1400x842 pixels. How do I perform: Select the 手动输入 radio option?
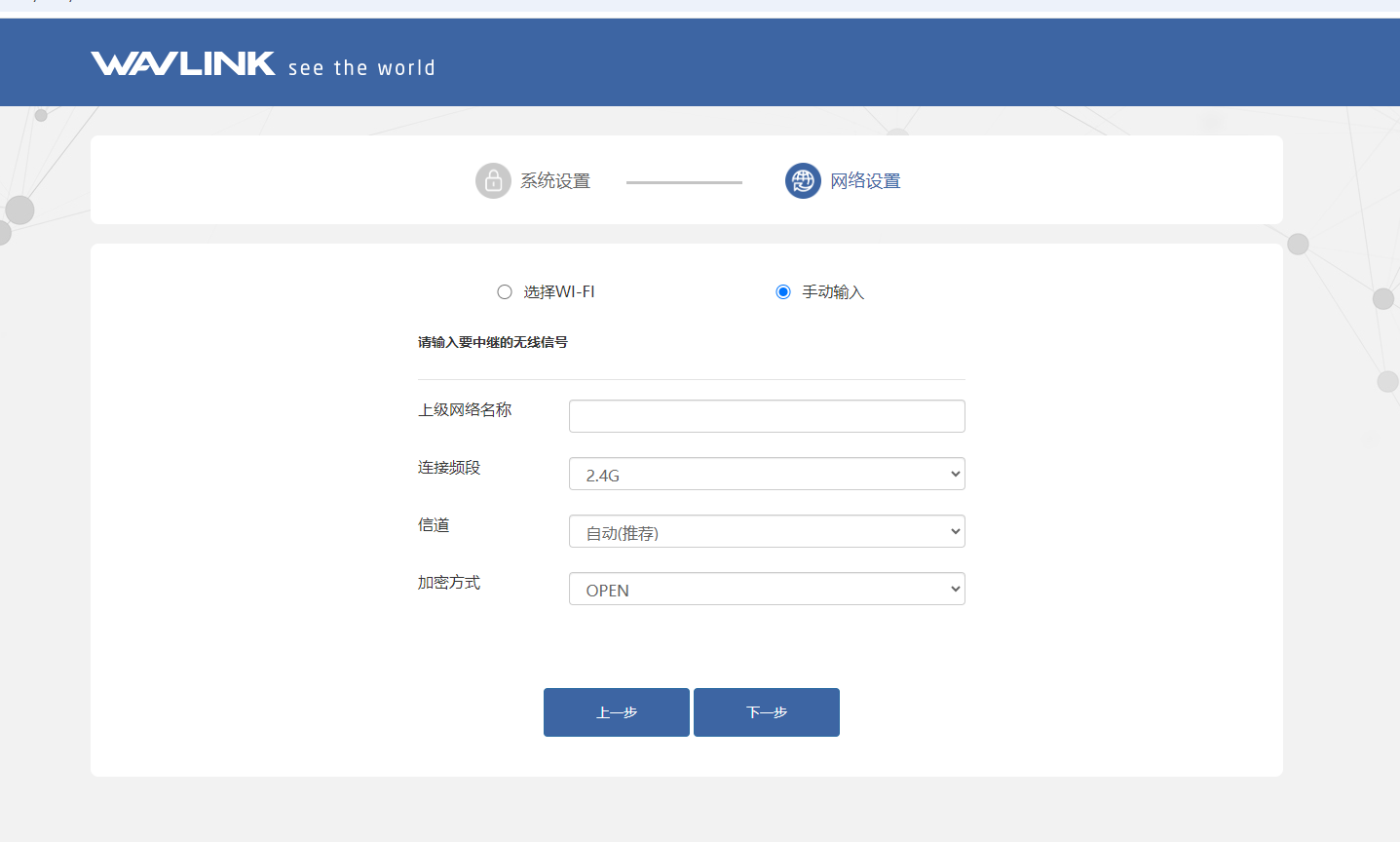coord(783,291)
